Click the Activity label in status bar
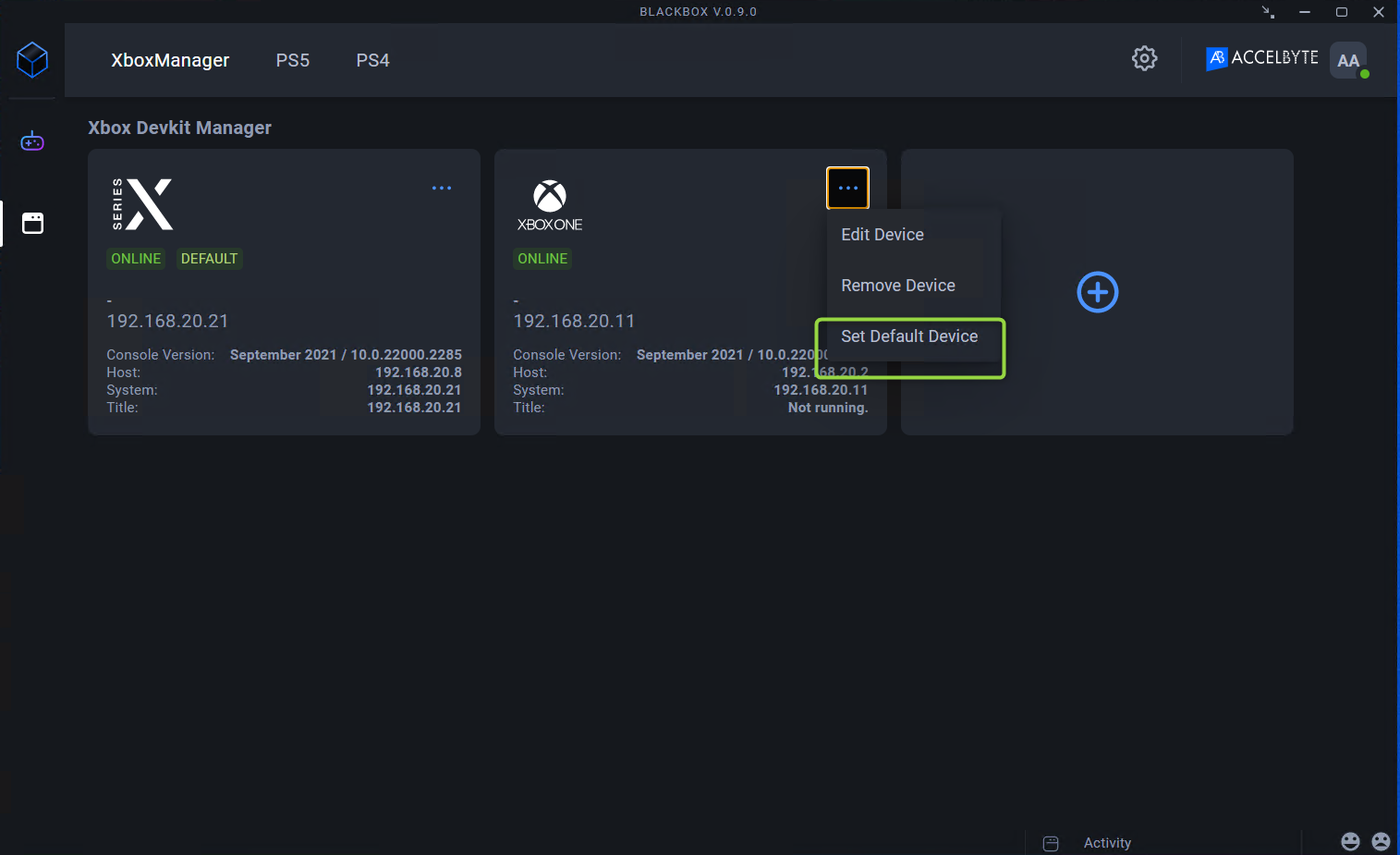The height and width of the screenshot is (855, 1400). 1107,843
